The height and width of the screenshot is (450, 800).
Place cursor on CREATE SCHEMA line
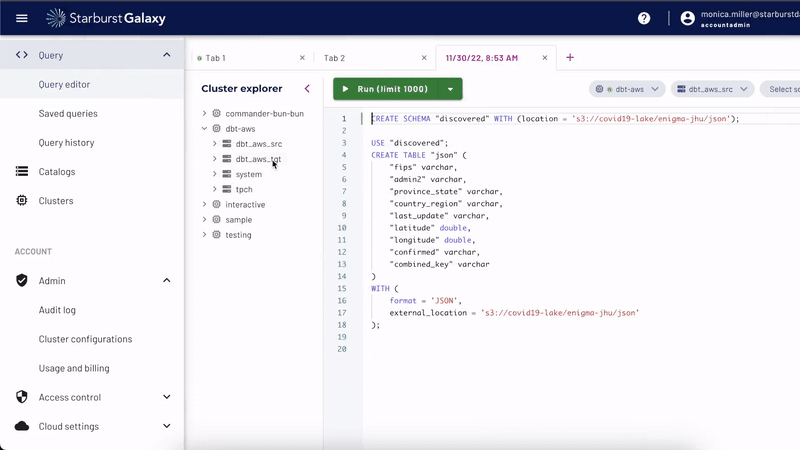coord(555,118)
